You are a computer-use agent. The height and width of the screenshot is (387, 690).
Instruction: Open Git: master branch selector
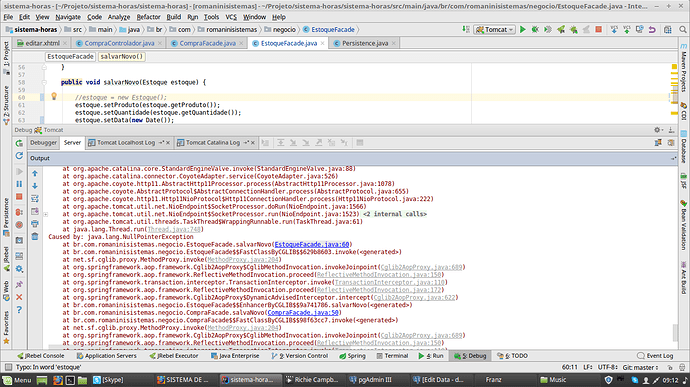pyautogui.click(x=640, y=367)
